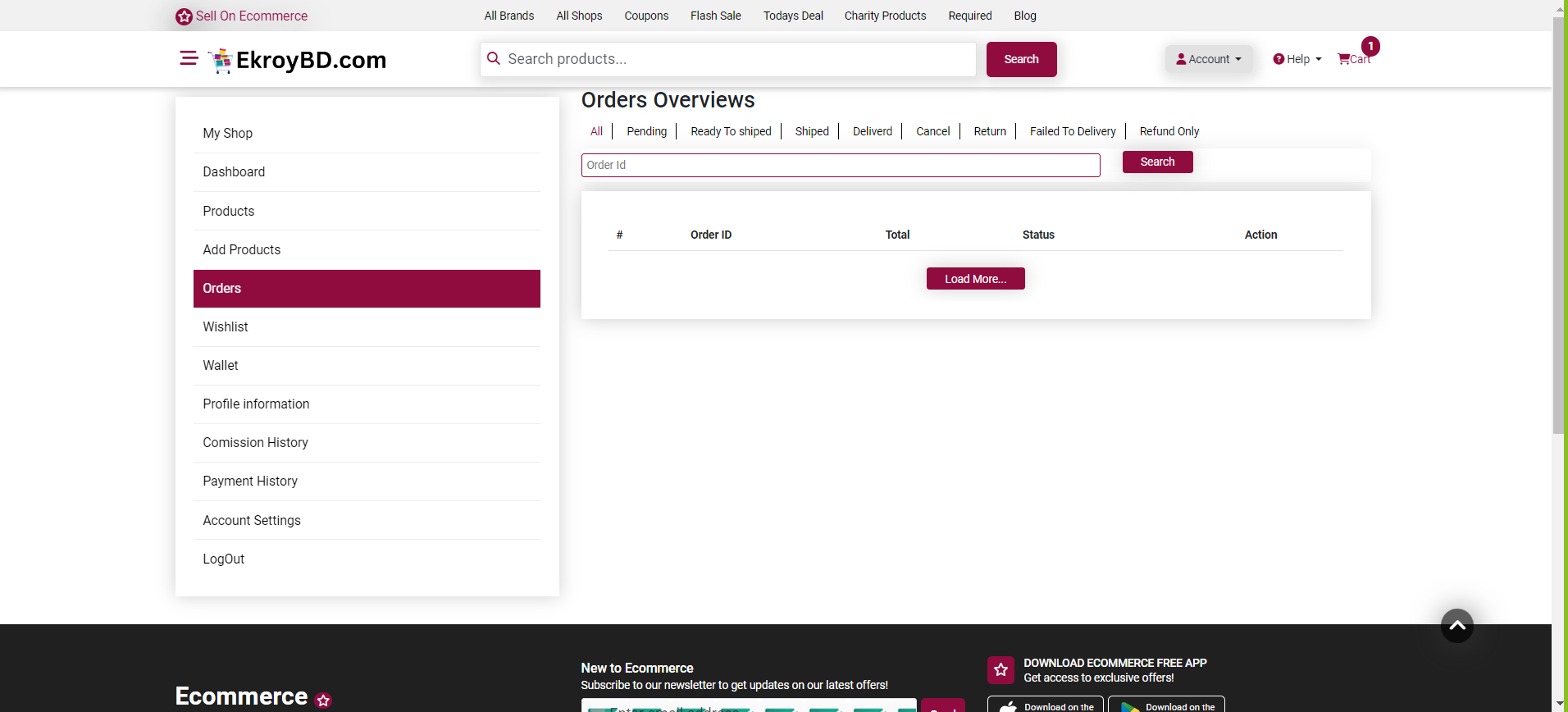Screen dimensions: 1568x712
Task: Click the EkroyBD.com shopping cart logo
Action: pyautogui.click(x=221, y=61)
